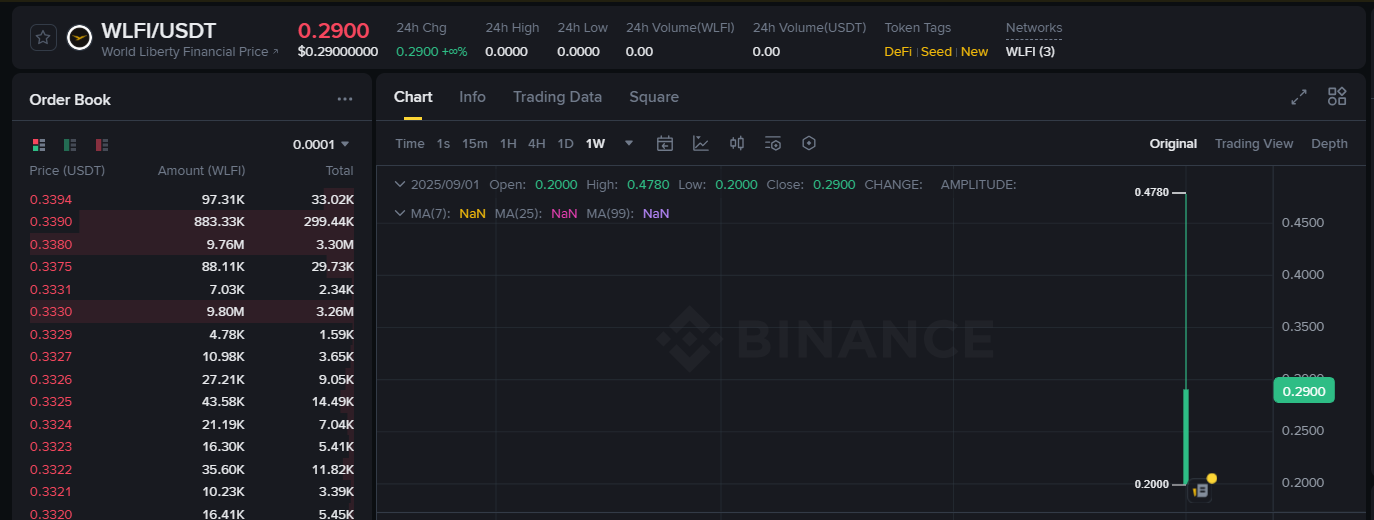Open chart display settings list icon
The height and width of the screenshot is (520, 1374).
pyautogui.click(x=773, y=143)
